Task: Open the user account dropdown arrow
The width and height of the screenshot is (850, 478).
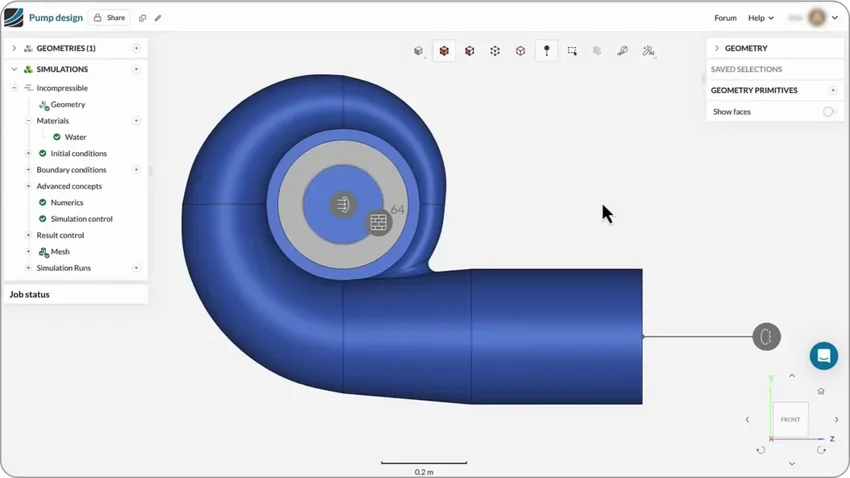Action: click(x=835, y=18)
